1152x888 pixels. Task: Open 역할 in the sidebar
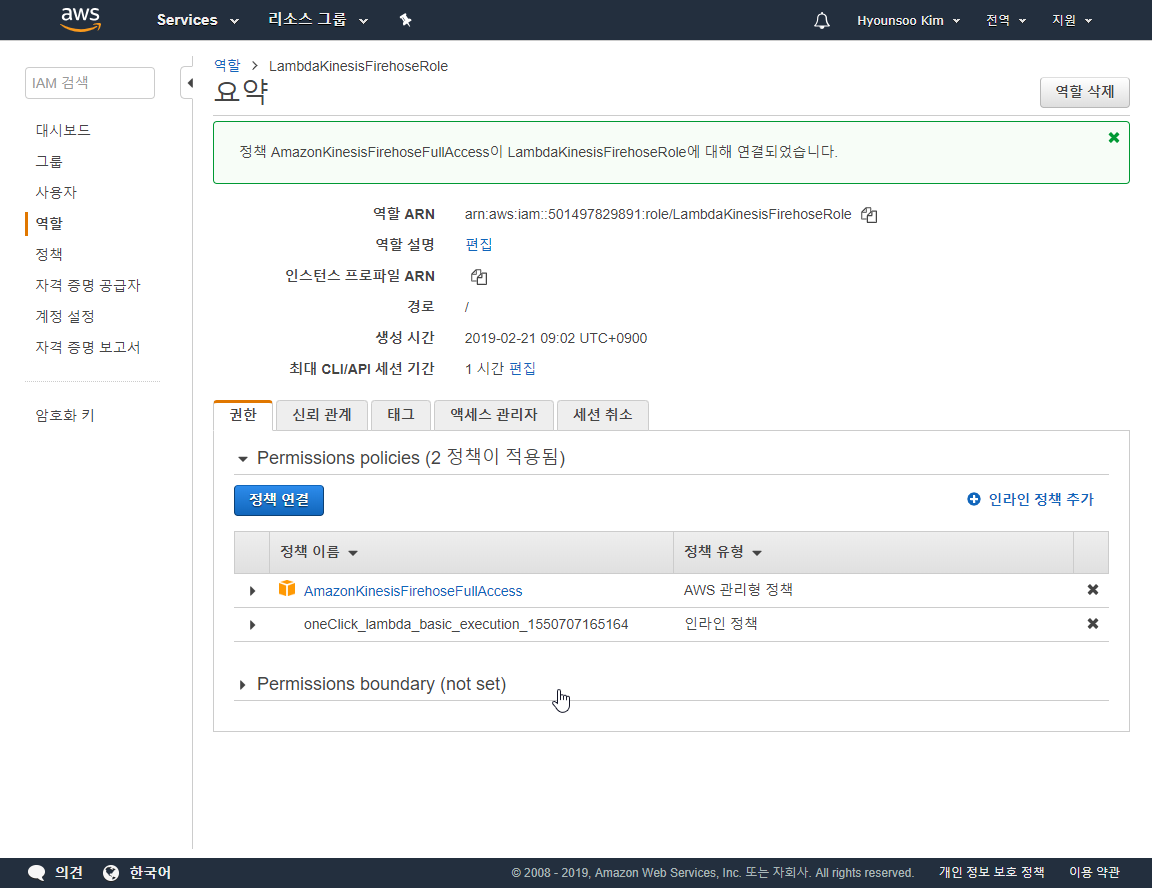pos(49,223)
